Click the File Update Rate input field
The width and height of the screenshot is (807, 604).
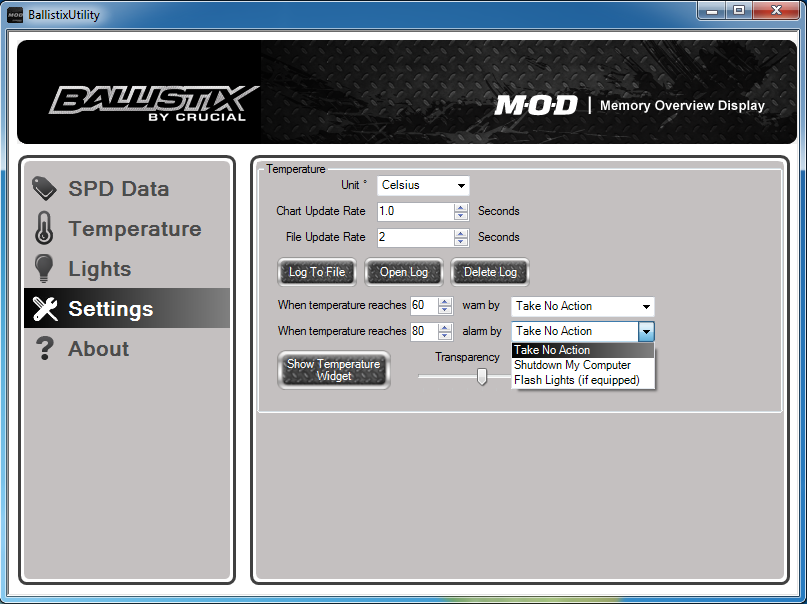click(416, 237)
